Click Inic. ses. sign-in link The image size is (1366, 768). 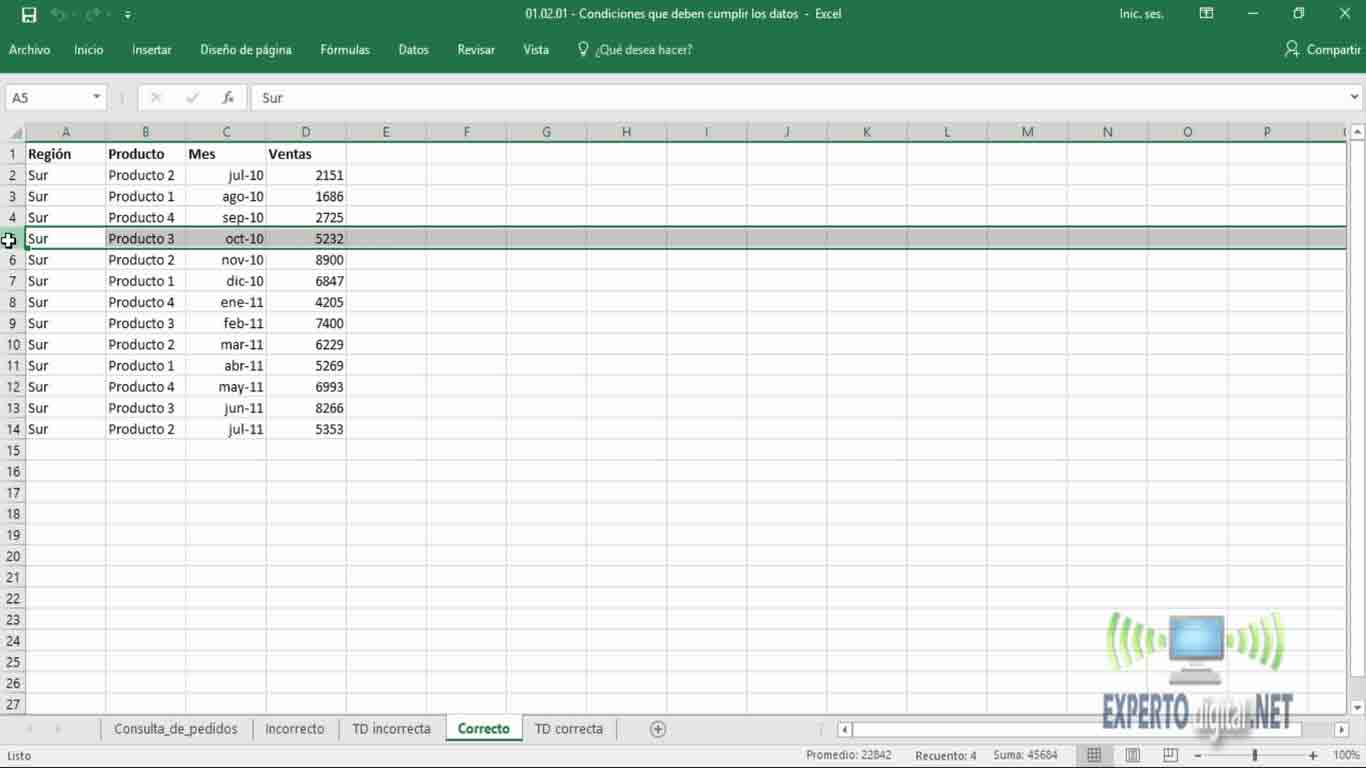pos(1141,14)
